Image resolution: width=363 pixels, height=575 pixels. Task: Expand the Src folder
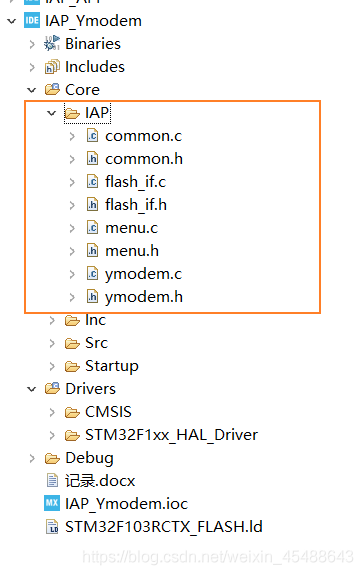[x=52, y=344]
